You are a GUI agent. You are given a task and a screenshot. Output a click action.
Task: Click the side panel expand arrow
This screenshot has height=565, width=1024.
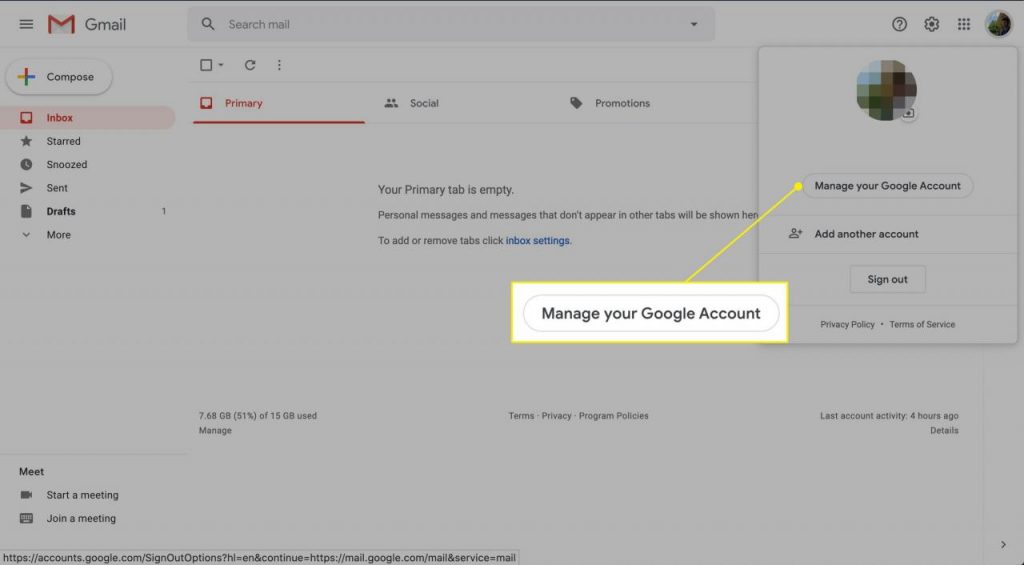click(1003, 544)
